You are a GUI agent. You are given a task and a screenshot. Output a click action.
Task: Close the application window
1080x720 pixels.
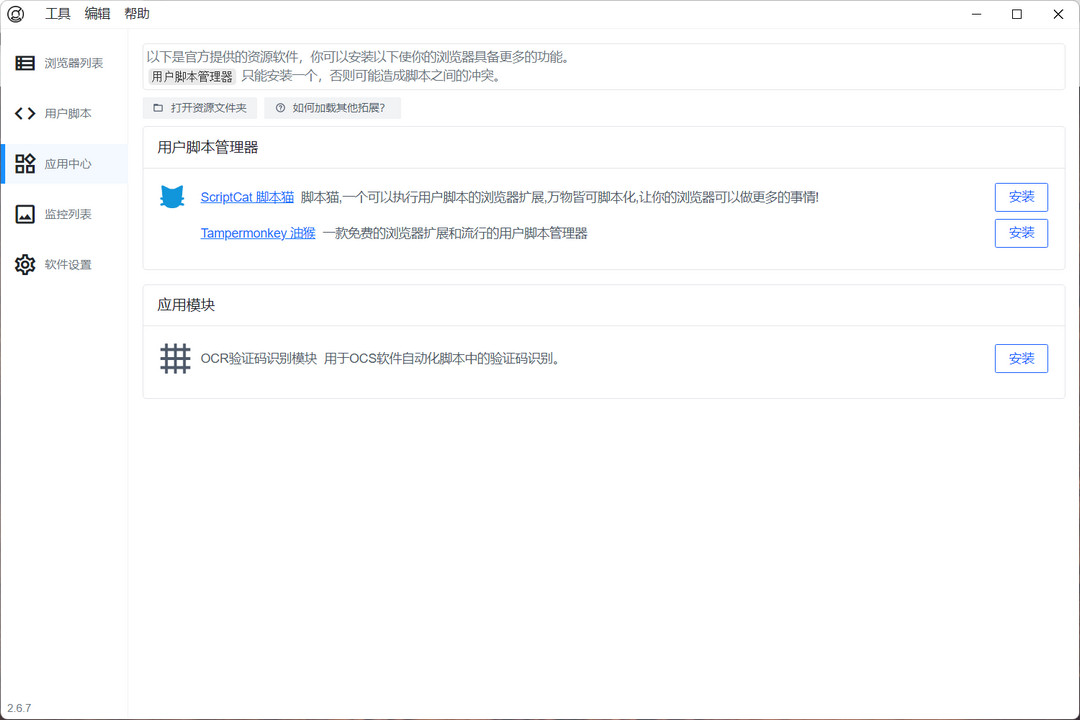(x=1058, y=14)
